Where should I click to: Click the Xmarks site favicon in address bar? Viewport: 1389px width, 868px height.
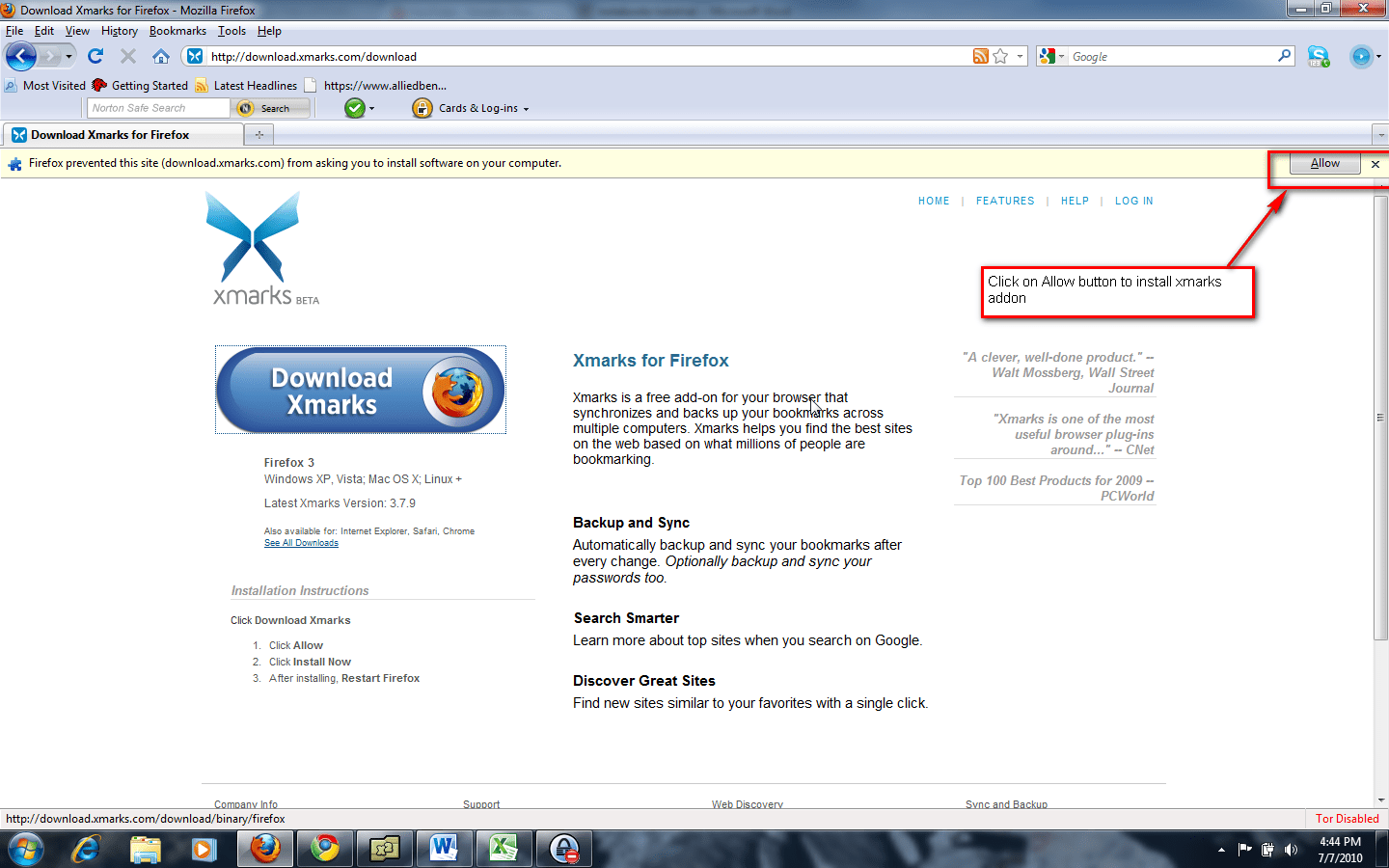195,56
